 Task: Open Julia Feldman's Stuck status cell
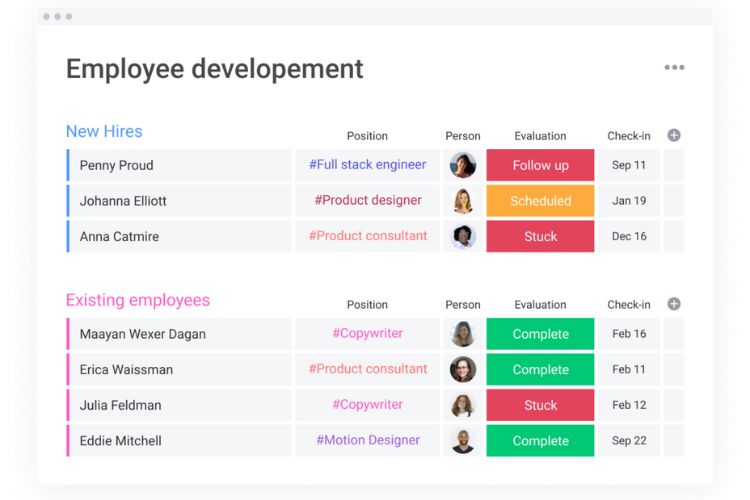click(x=540, y=405)
